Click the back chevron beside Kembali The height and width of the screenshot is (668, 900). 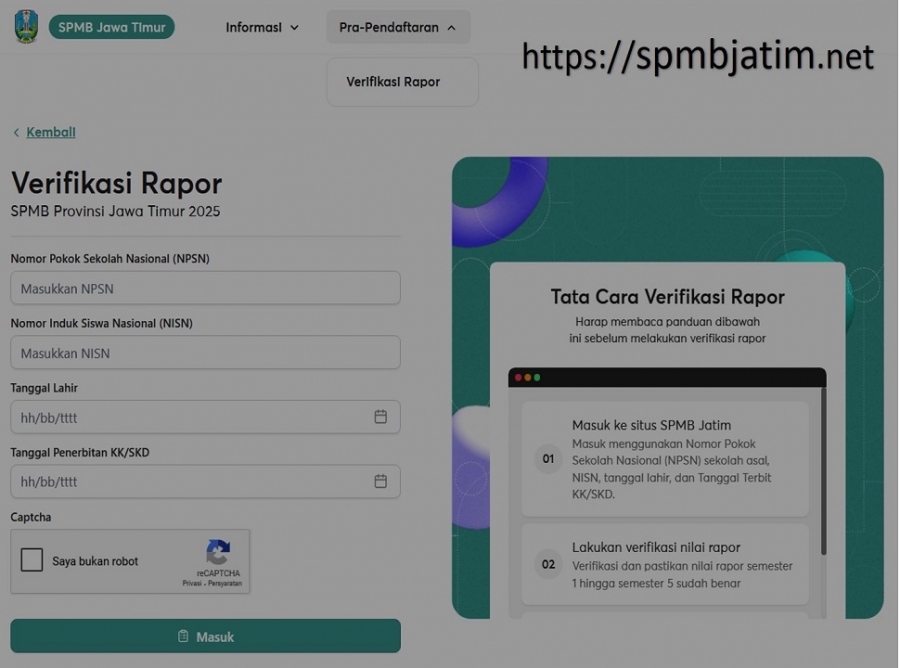point(15,132)
